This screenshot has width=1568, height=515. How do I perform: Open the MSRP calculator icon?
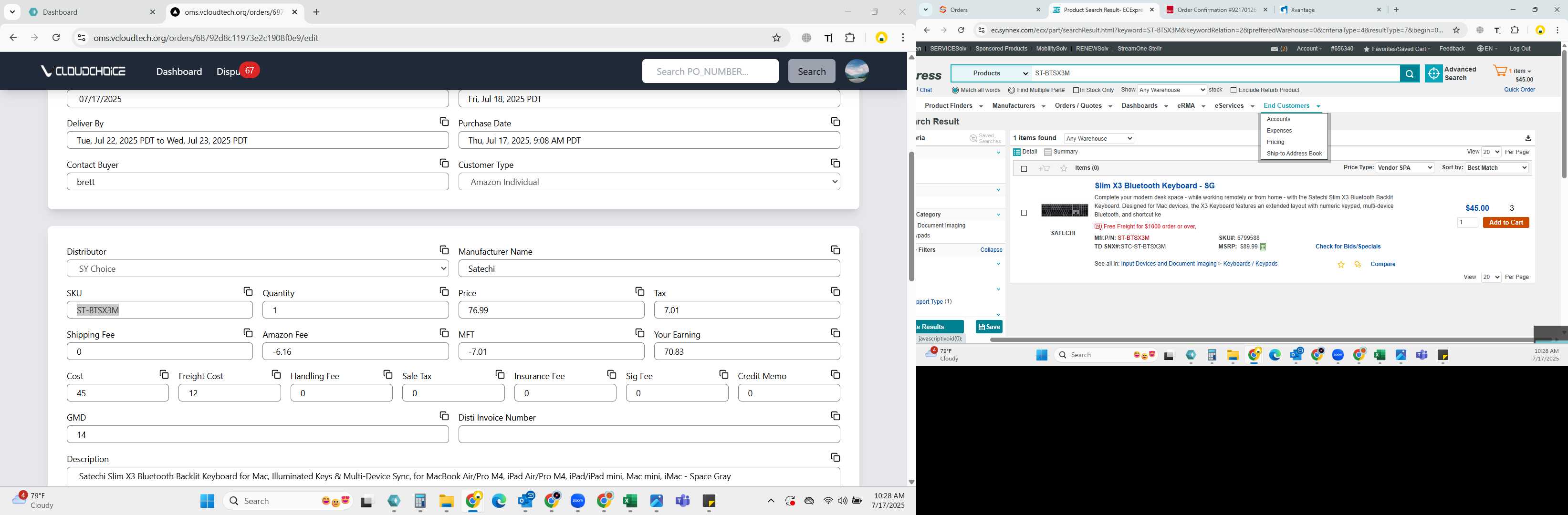(1263, 247)
